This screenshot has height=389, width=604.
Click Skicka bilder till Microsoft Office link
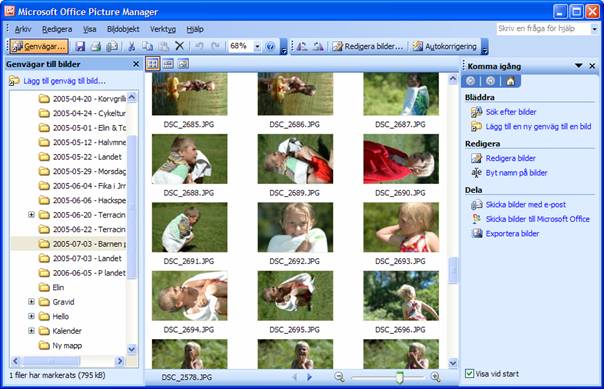[537, 219]
